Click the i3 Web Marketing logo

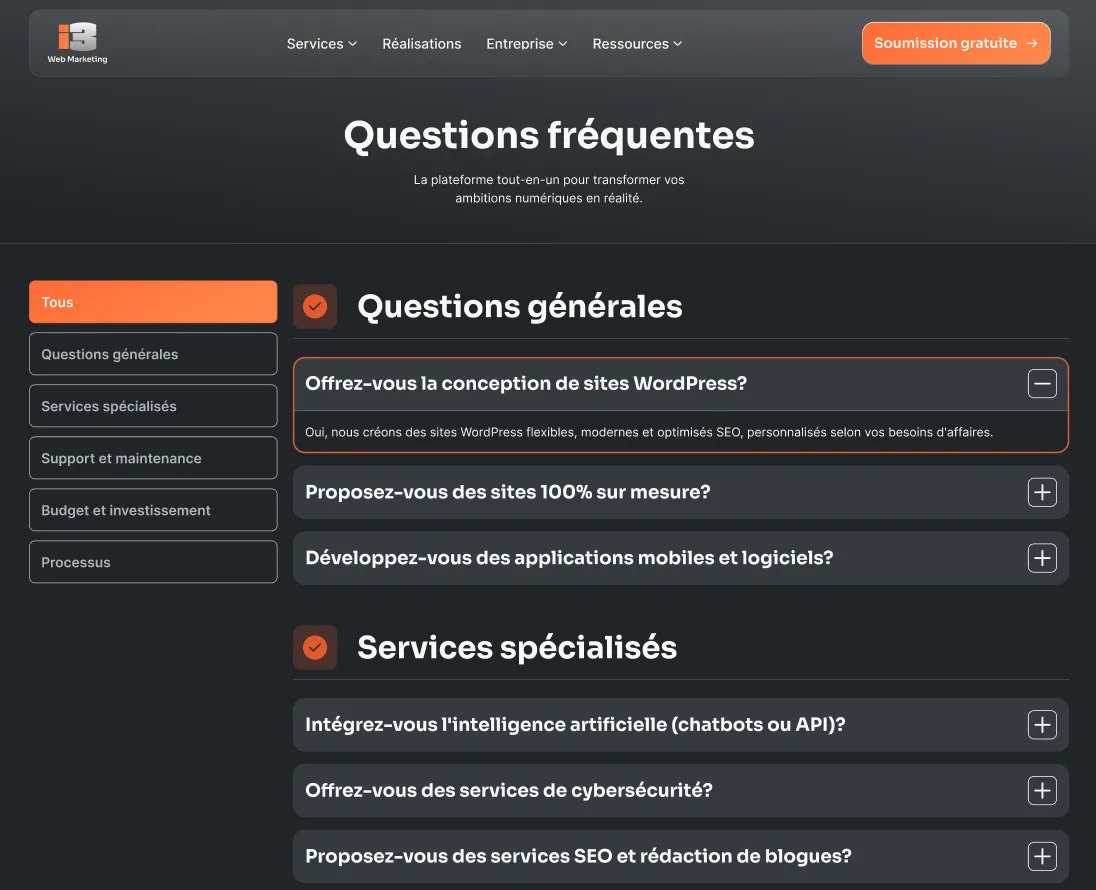[77, 43]
